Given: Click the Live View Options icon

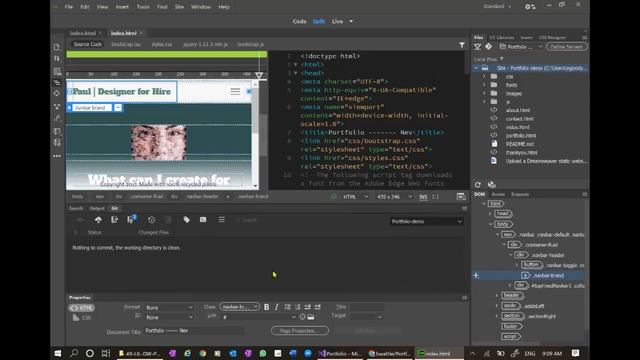Looking at the screenshot, I should 57,71.
